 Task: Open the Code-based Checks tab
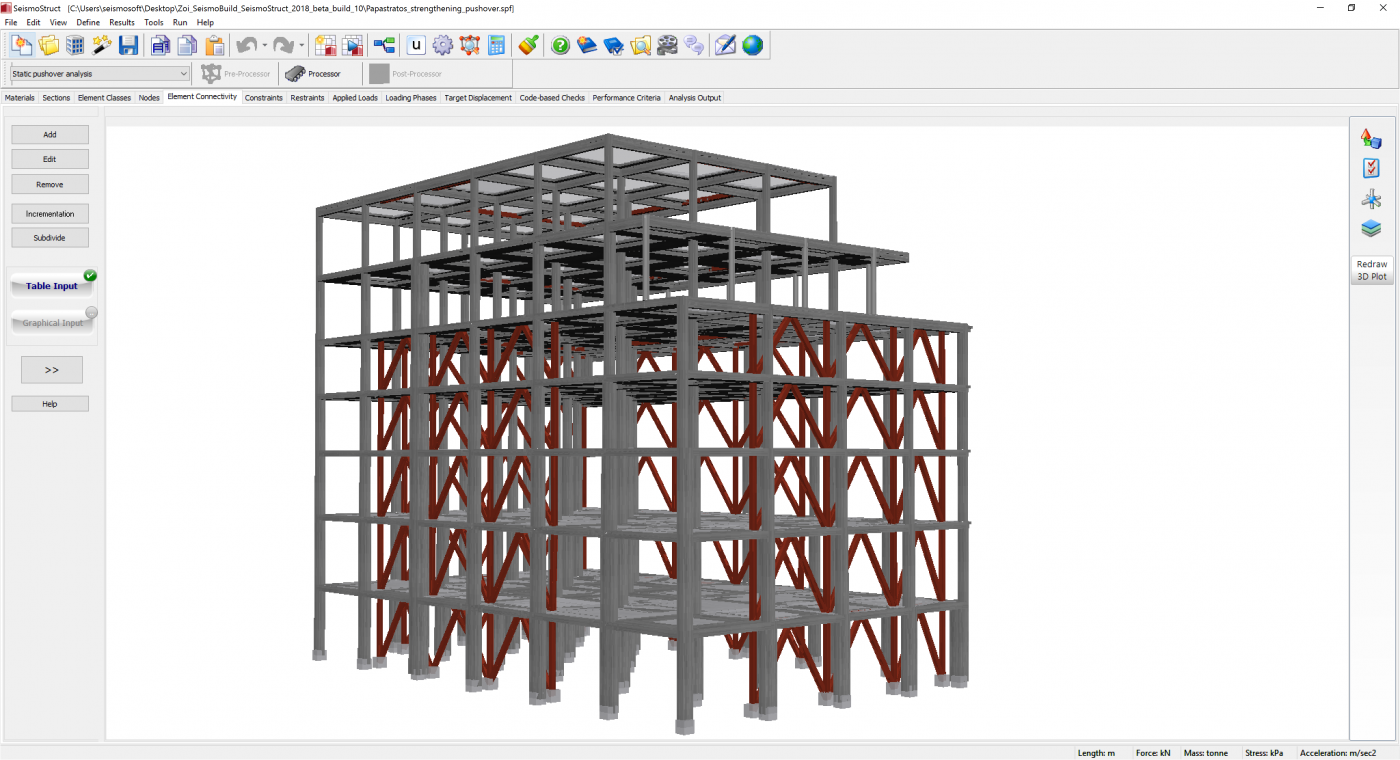pyautogui.click(x=552, y=98)
